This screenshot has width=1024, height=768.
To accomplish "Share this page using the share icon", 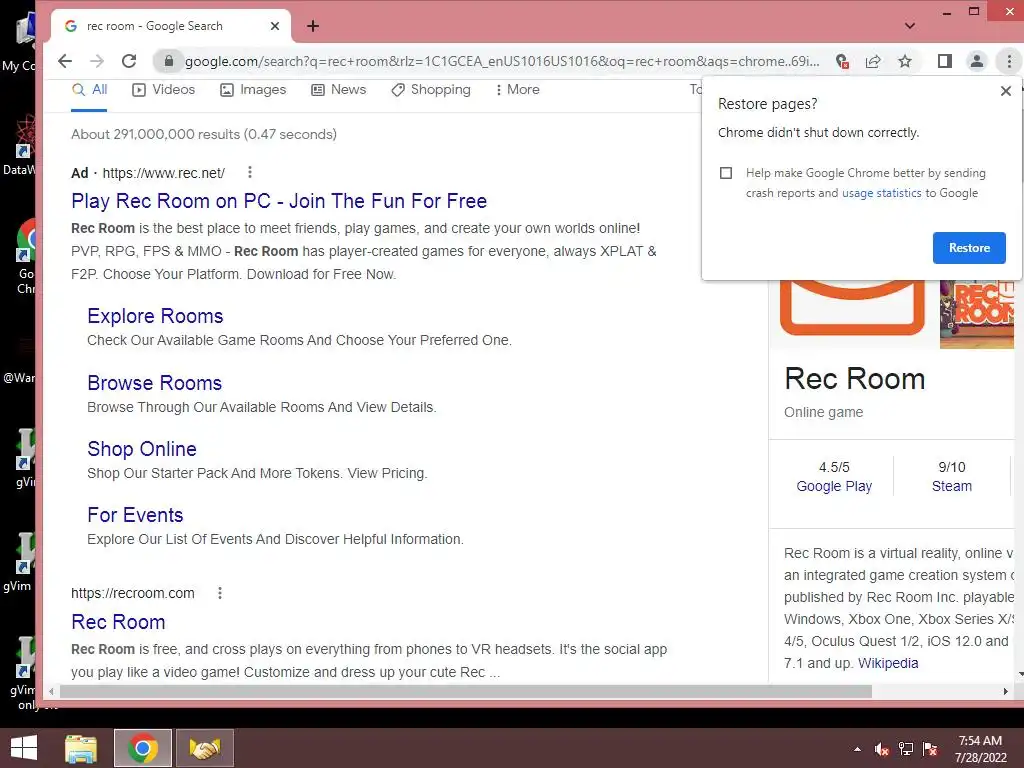I will pyautogui.click(x=873, y=61).
